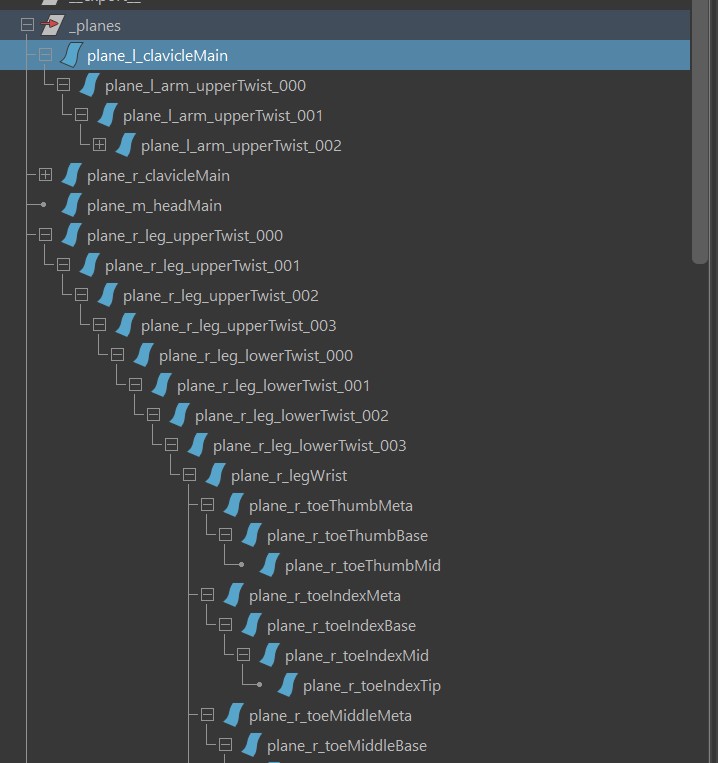Select plane_r_toeIndexBase in the tree
Screen dimensions: 718x763
tap(341, 625)
